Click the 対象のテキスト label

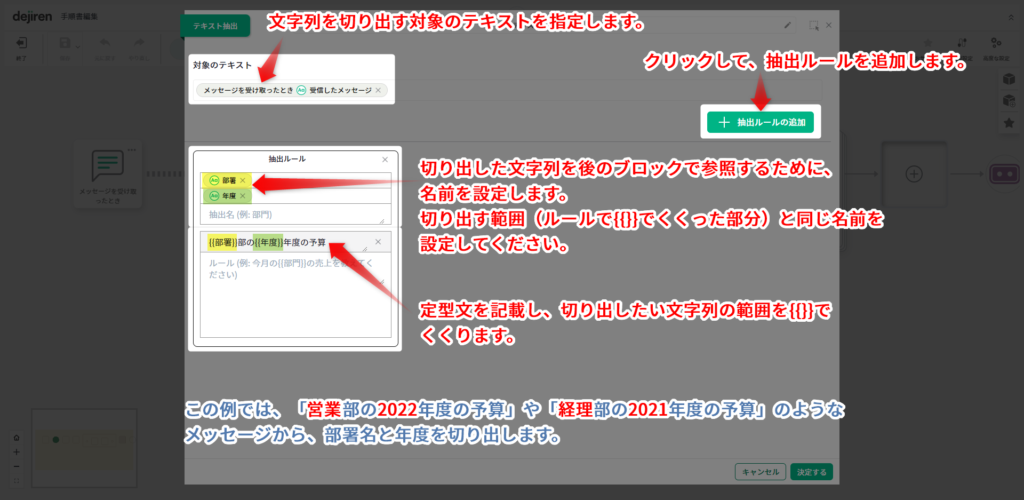pyautogui.click(x=223, y=65)
